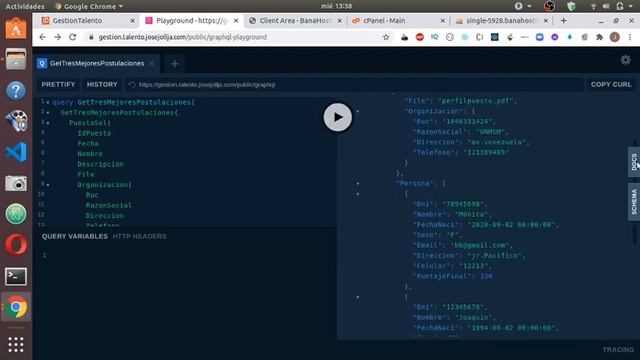Open Files manager from dock

(16, 59)
